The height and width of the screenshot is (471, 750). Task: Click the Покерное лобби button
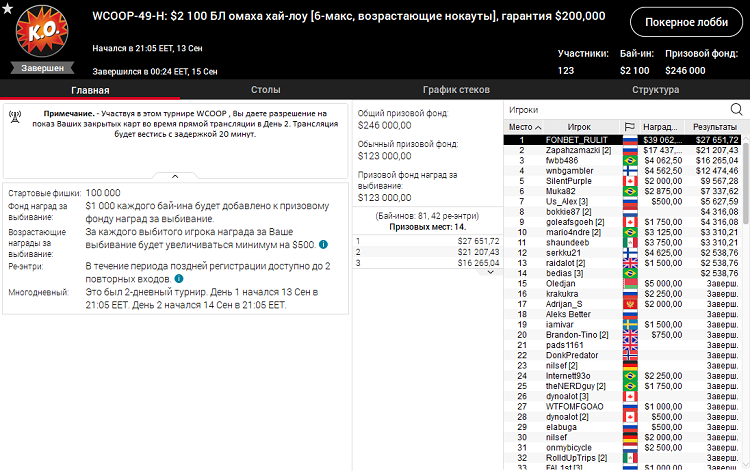[x=687, y=23]
